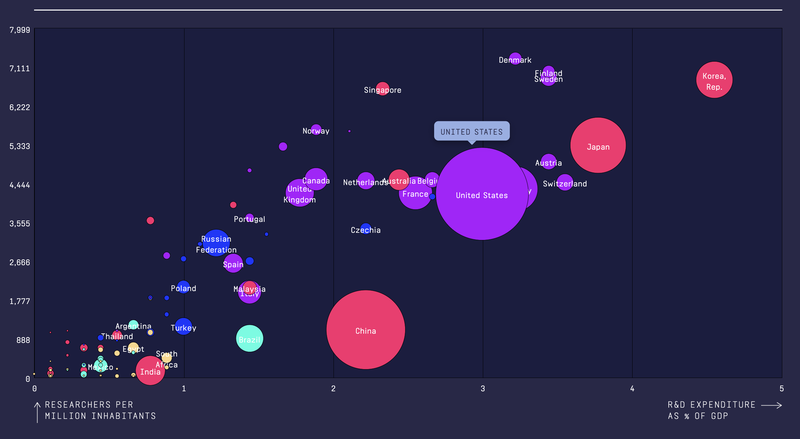Click the Australia bubble
The width and height of the screenshot is (800, 439).
[398, 180]
